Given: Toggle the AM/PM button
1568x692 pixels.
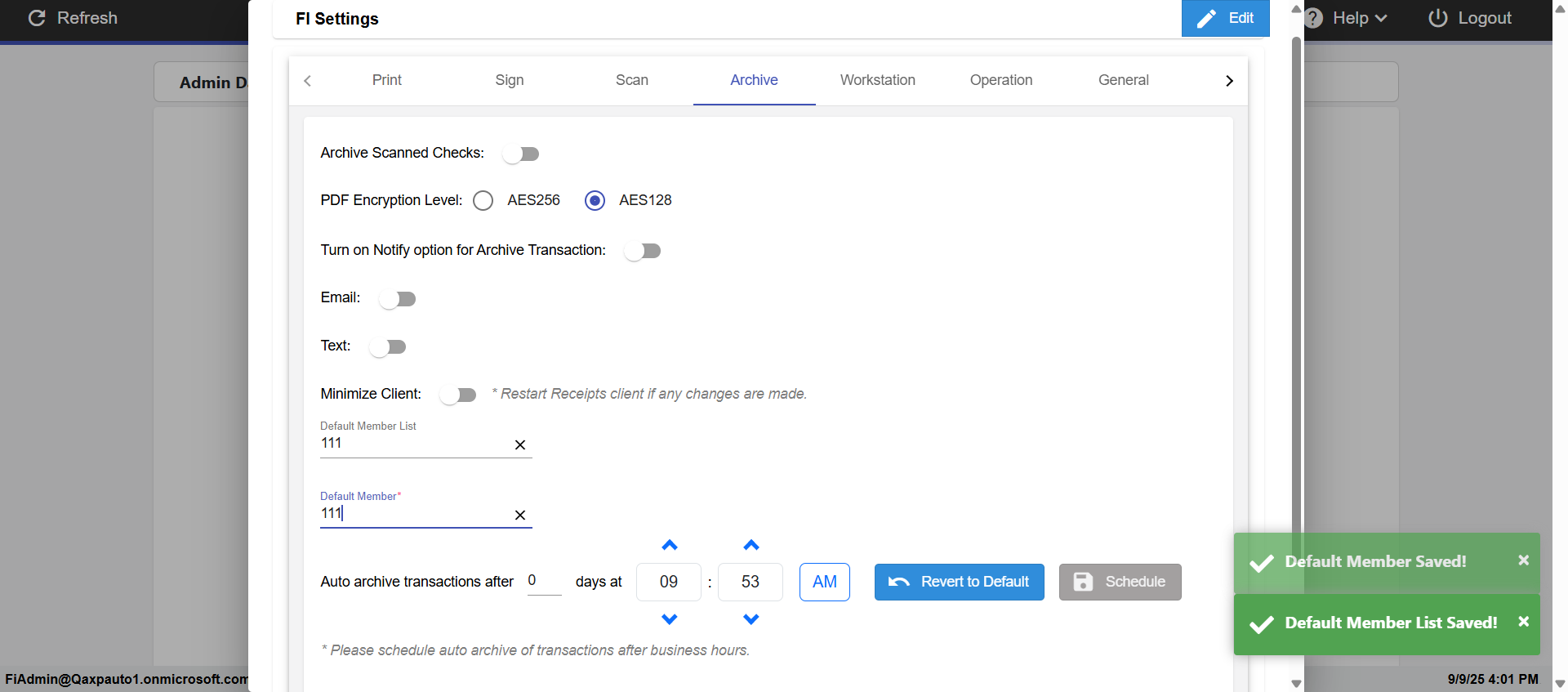Looking at the screenshot, I should pos(824,582).
